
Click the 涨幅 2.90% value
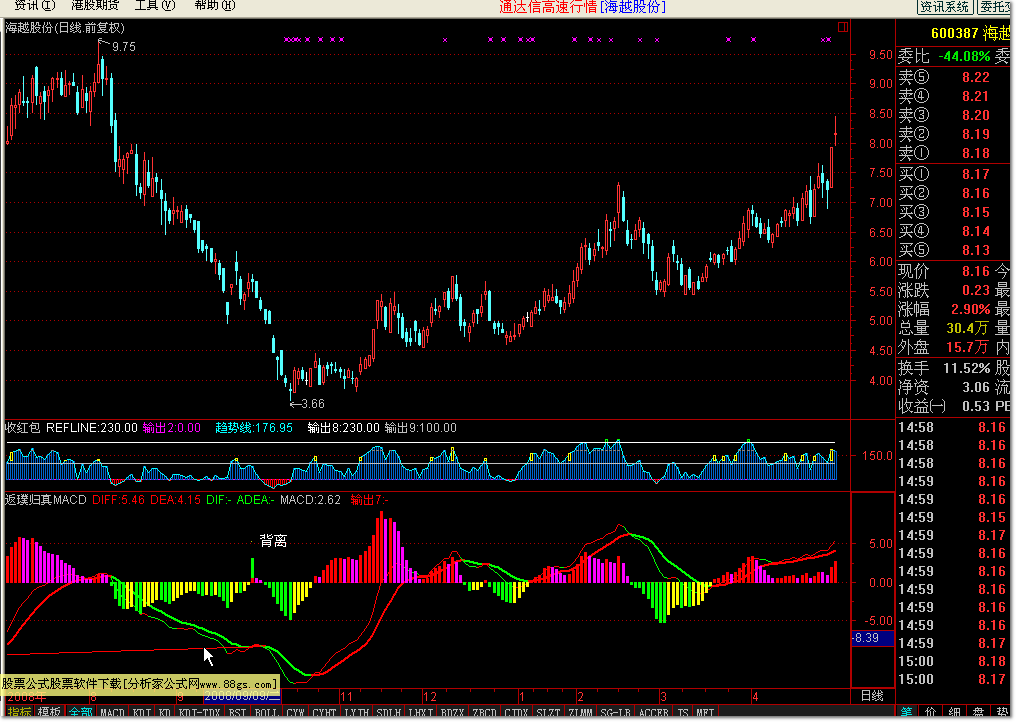click(x=970, y=309)
